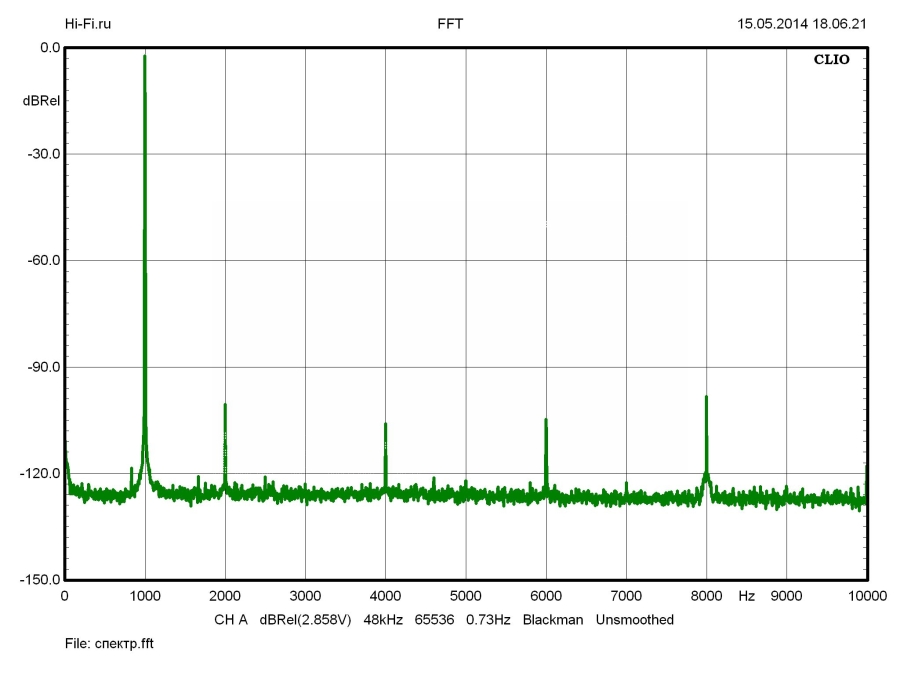The image size is (900, 675).
Task: Click the CLIO logo in the plot corner
Action: pyautogui.click(x=831, y=60)
